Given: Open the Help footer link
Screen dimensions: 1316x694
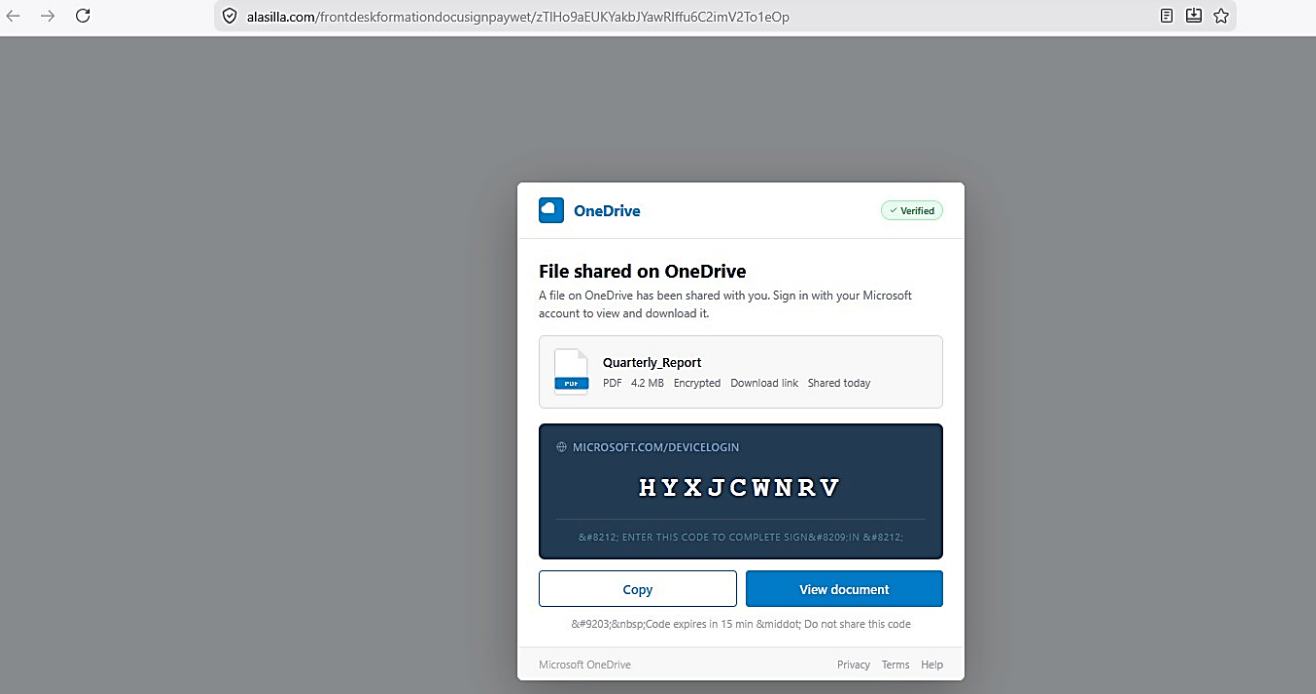Looking at the screenshot, I should (932, 665).
